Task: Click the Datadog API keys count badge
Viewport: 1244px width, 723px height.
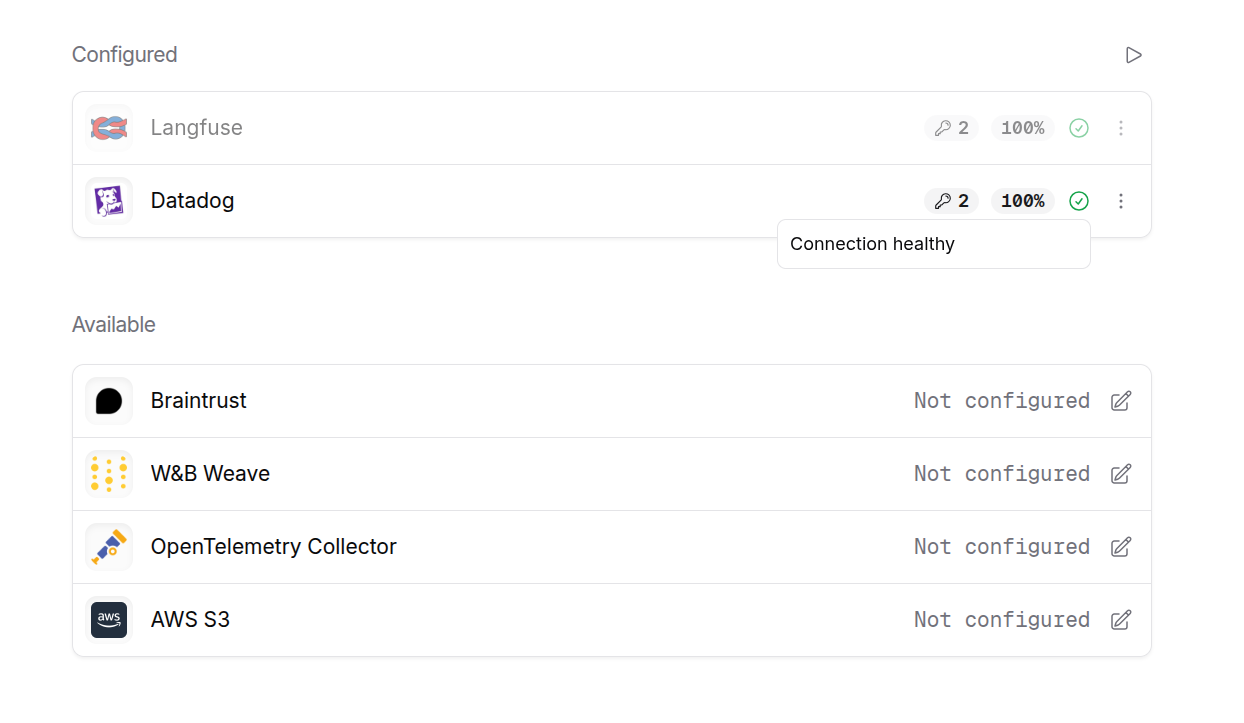Action: coord(951,201)
